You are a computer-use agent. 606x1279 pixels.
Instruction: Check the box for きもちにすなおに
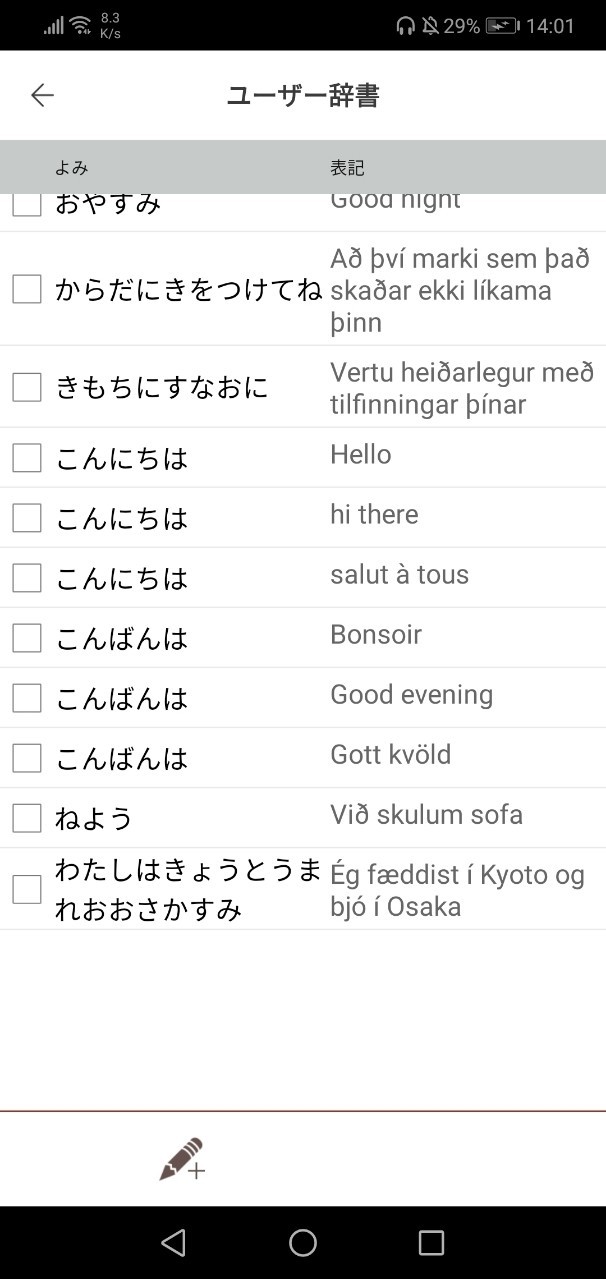(27, 387)
